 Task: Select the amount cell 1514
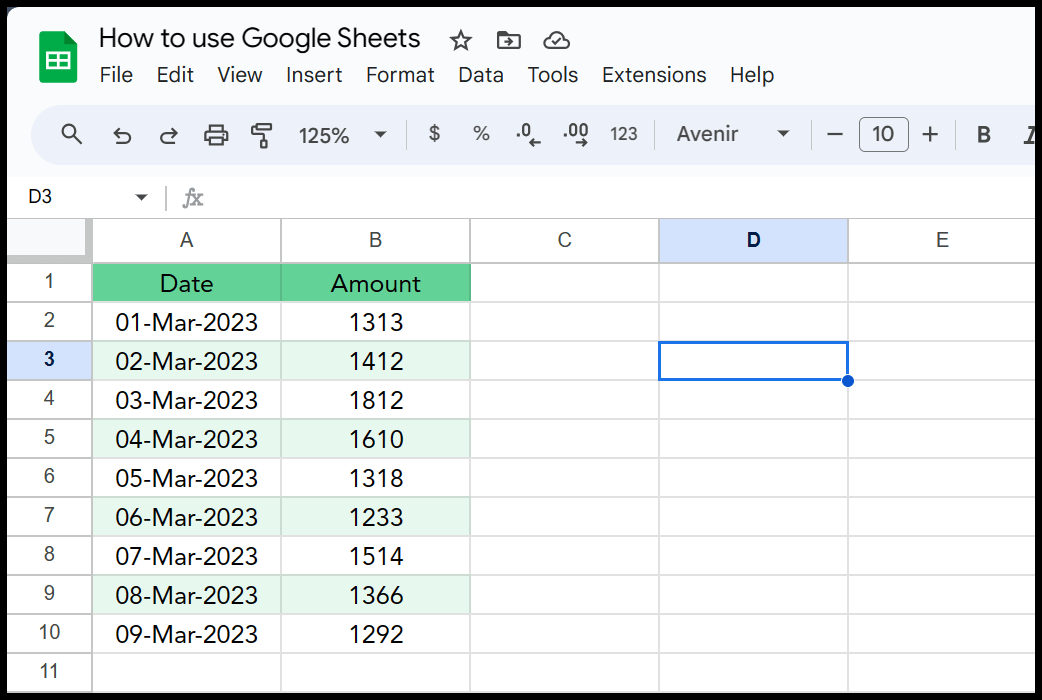click(375, 556)
